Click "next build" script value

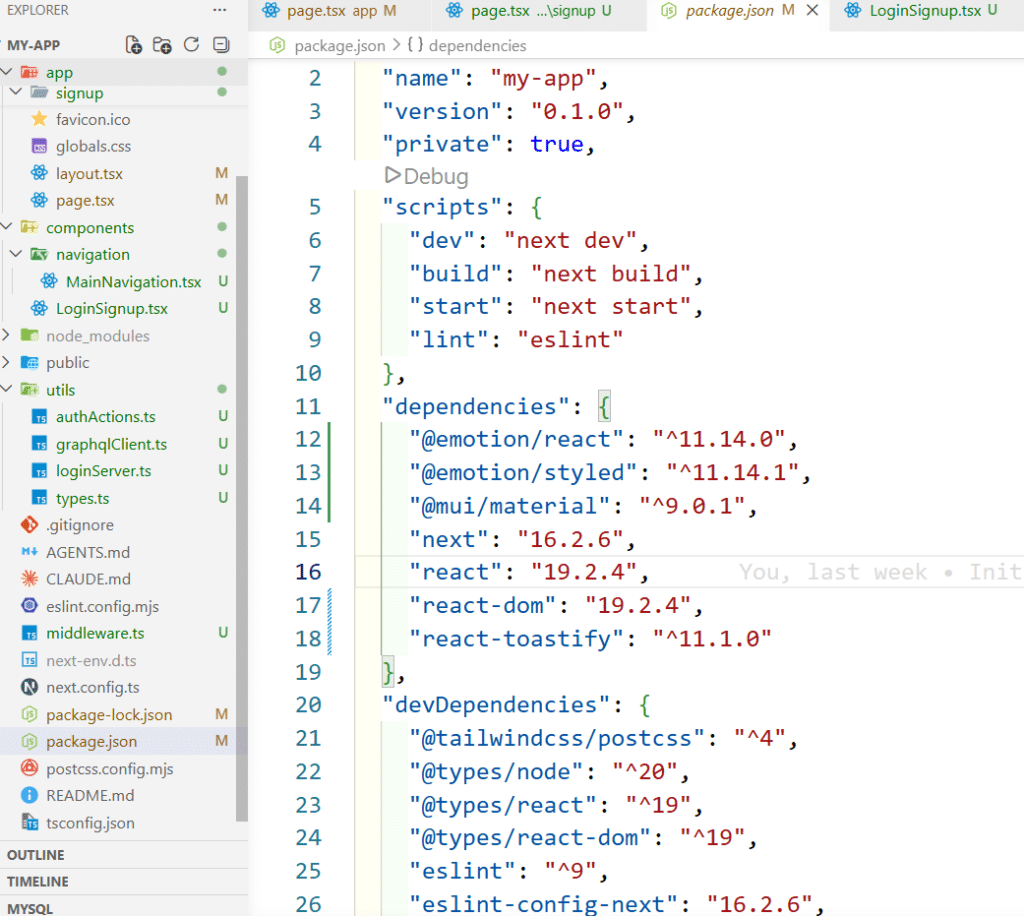pos(611,274)
